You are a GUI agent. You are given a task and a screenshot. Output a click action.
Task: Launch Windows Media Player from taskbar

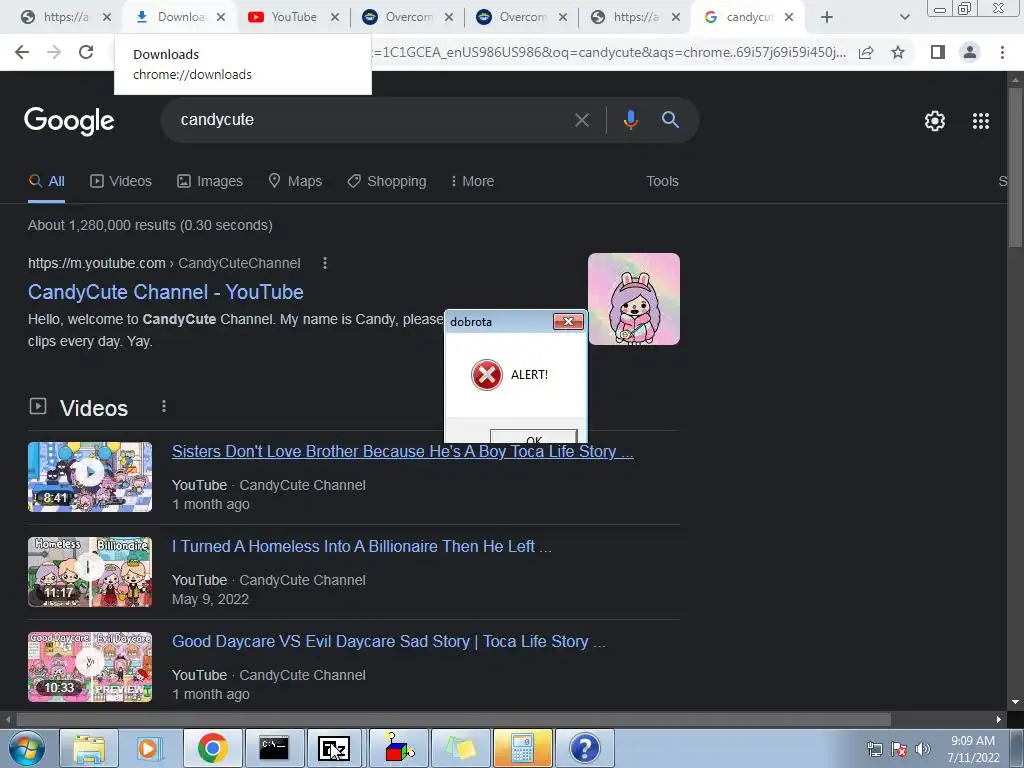150,748
